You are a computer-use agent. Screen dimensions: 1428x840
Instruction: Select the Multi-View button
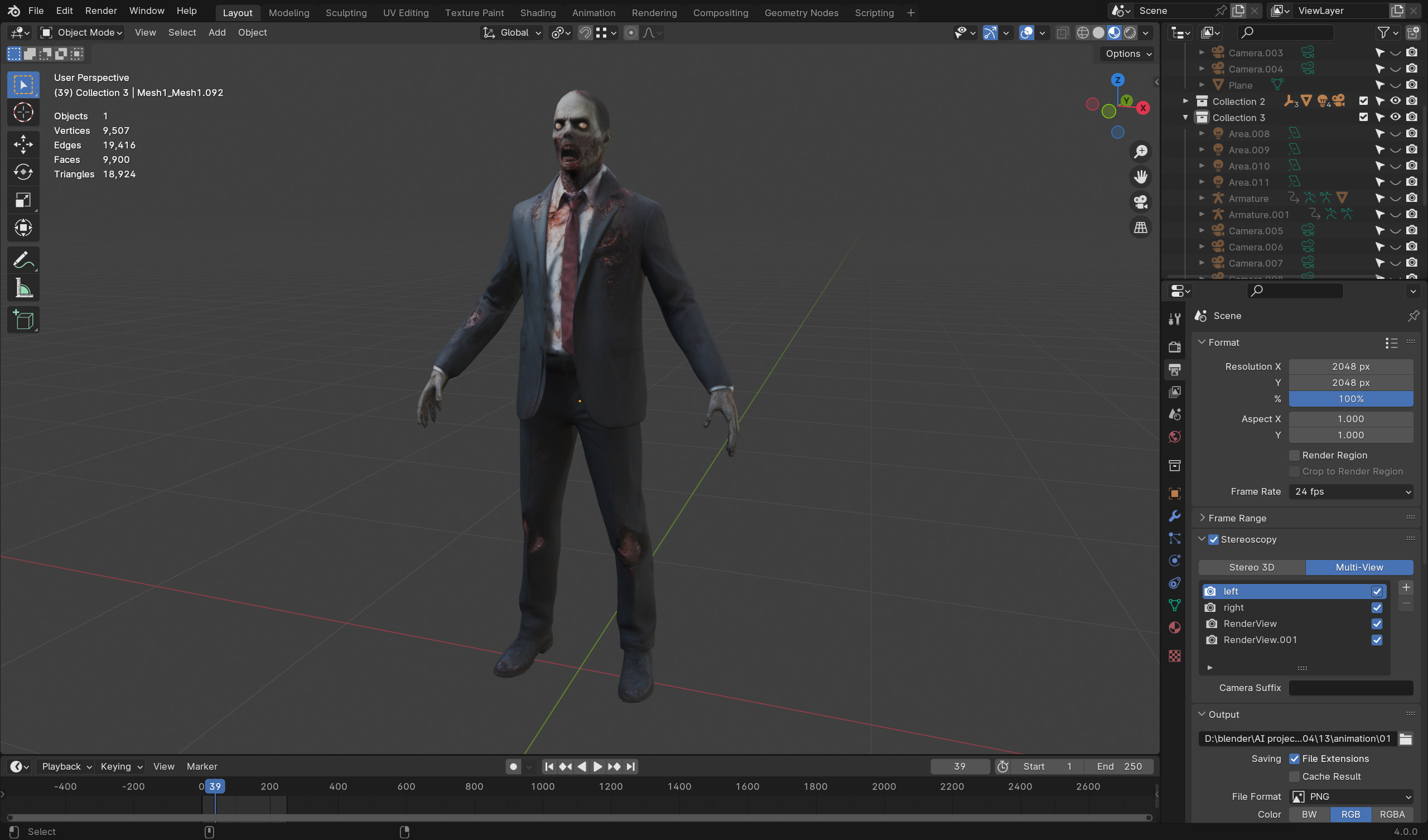click(1359, 567)
